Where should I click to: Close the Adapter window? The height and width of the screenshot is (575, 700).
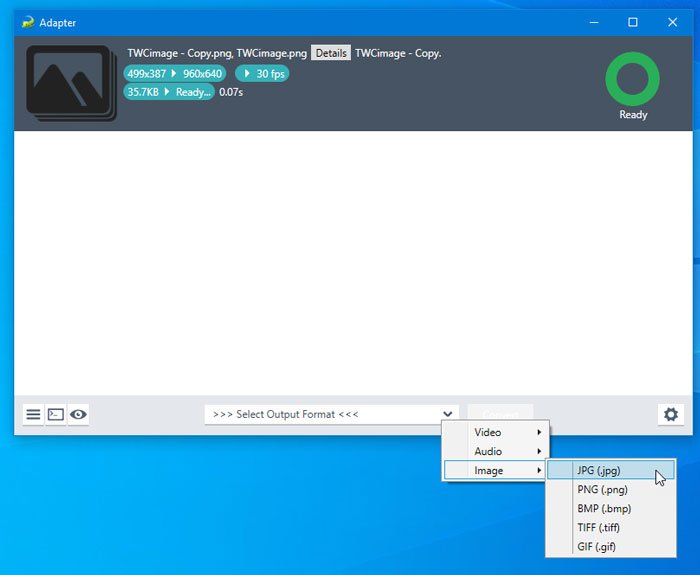[672, 22]
